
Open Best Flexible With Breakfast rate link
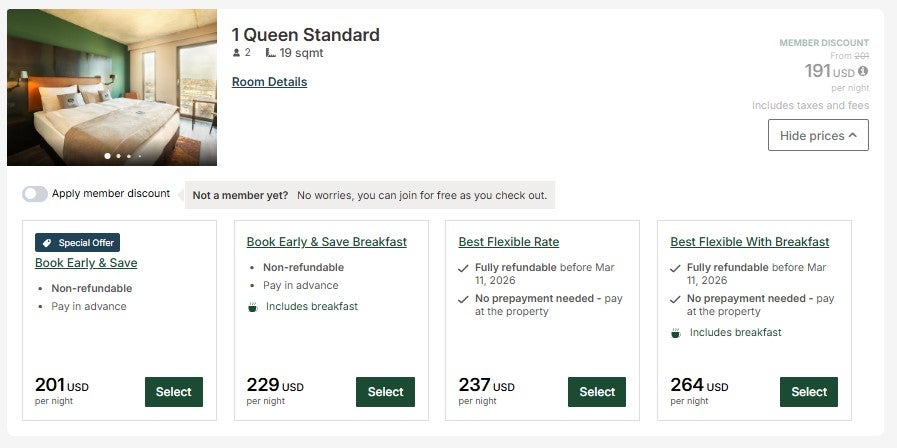[x=750, y=242]
